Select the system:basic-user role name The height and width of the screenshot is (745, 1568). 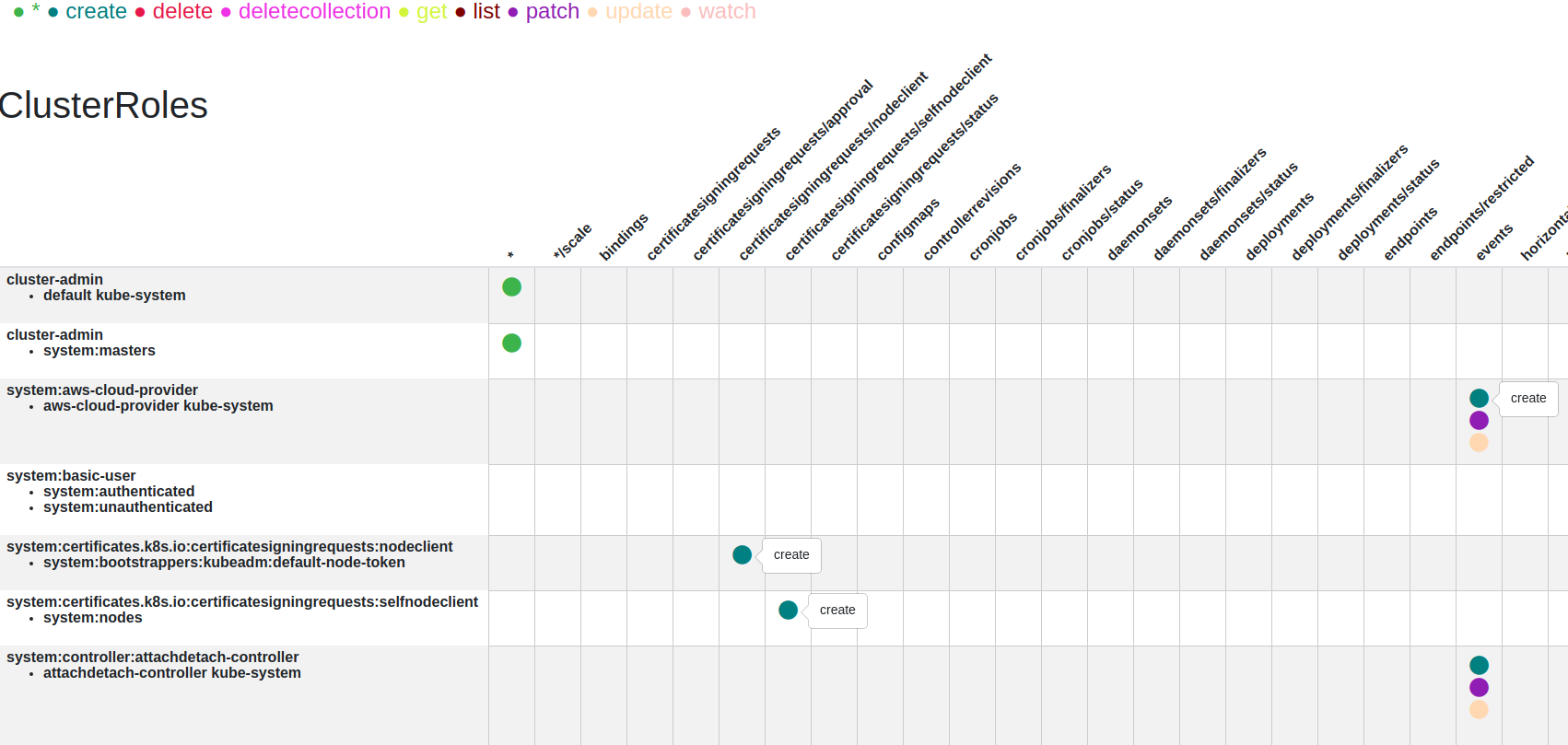coord(71,476)
